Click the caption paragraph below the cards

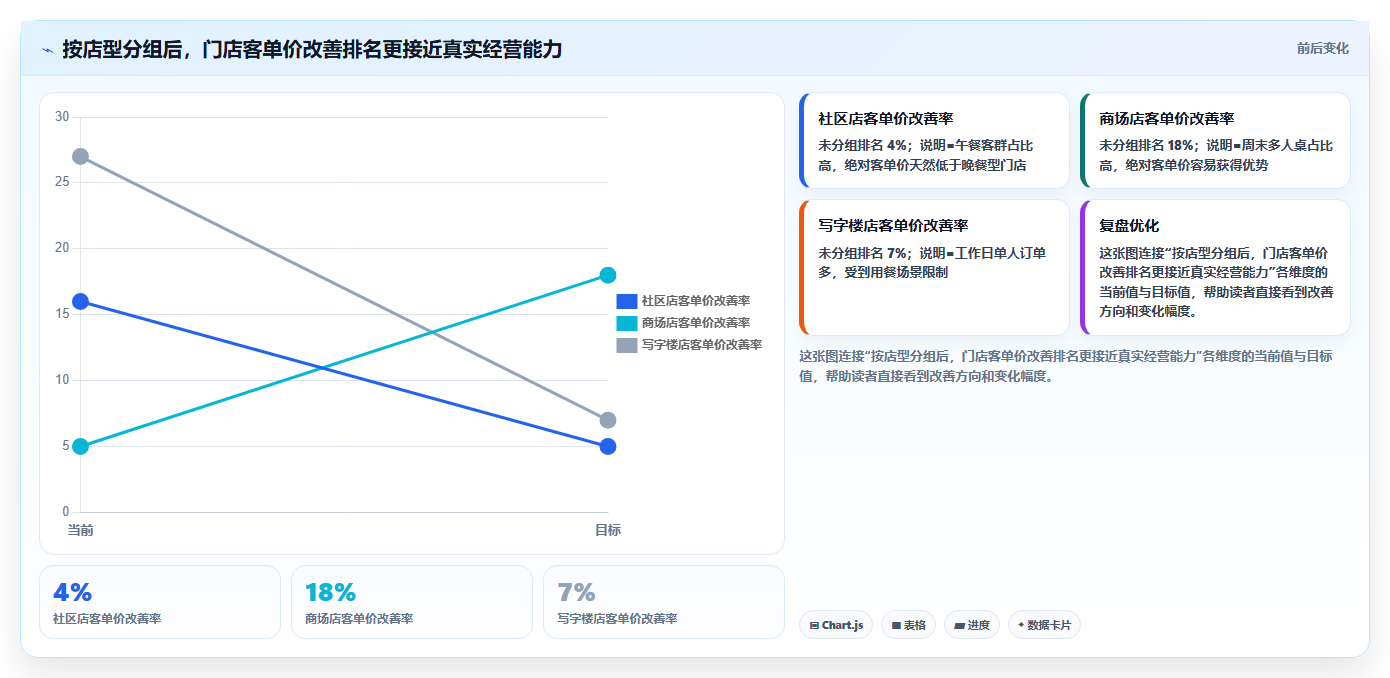[x=1066, y=366]
